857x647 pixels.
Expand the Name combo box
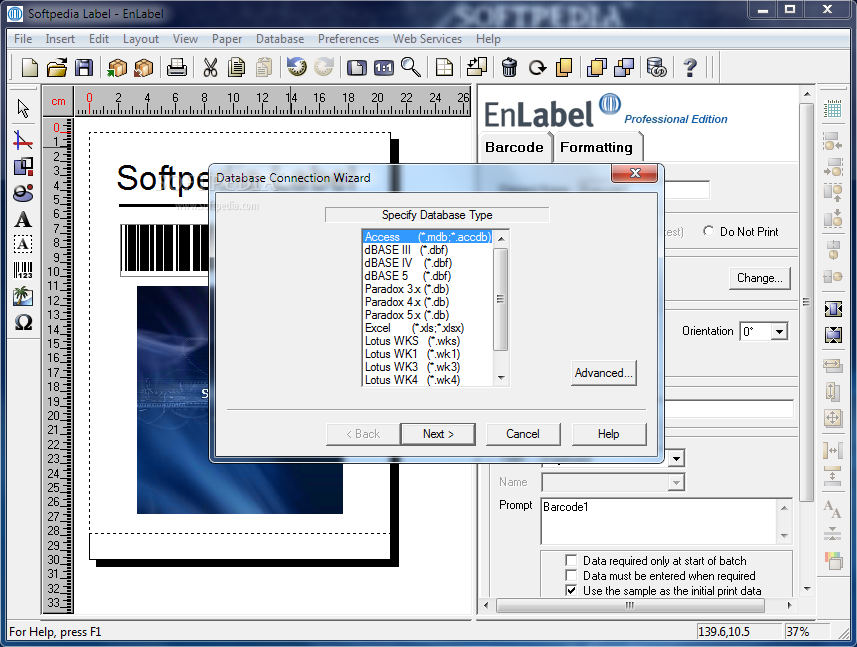point(676,482)
